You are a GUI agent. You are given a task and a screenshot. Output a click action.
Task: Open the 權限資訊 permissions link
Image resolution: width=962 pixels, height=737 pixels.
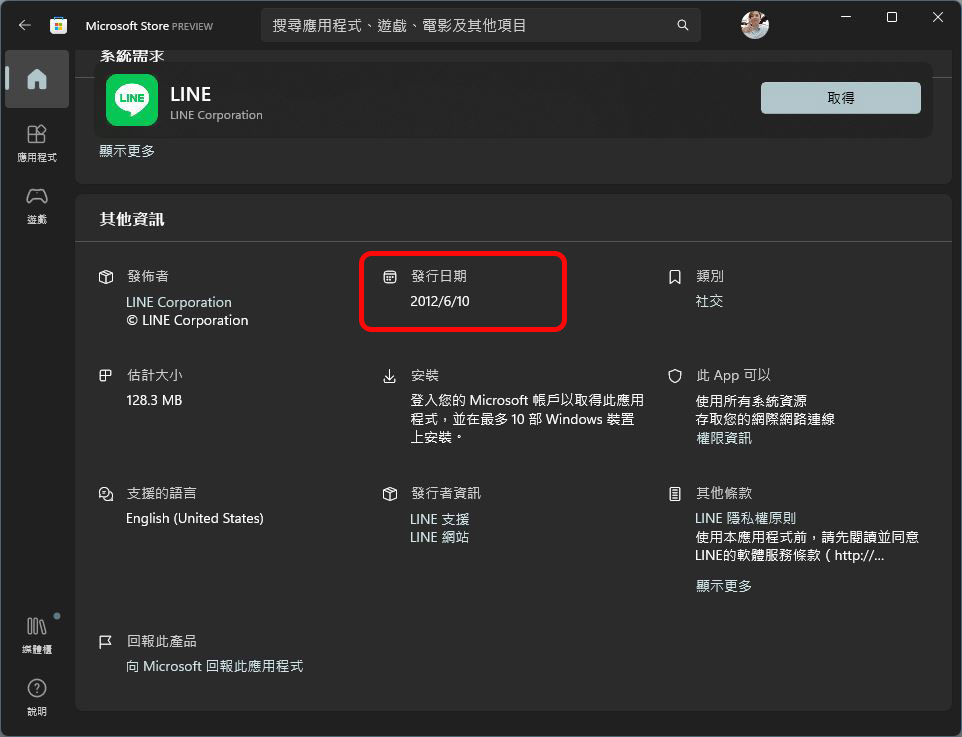[x=724, y=438]
